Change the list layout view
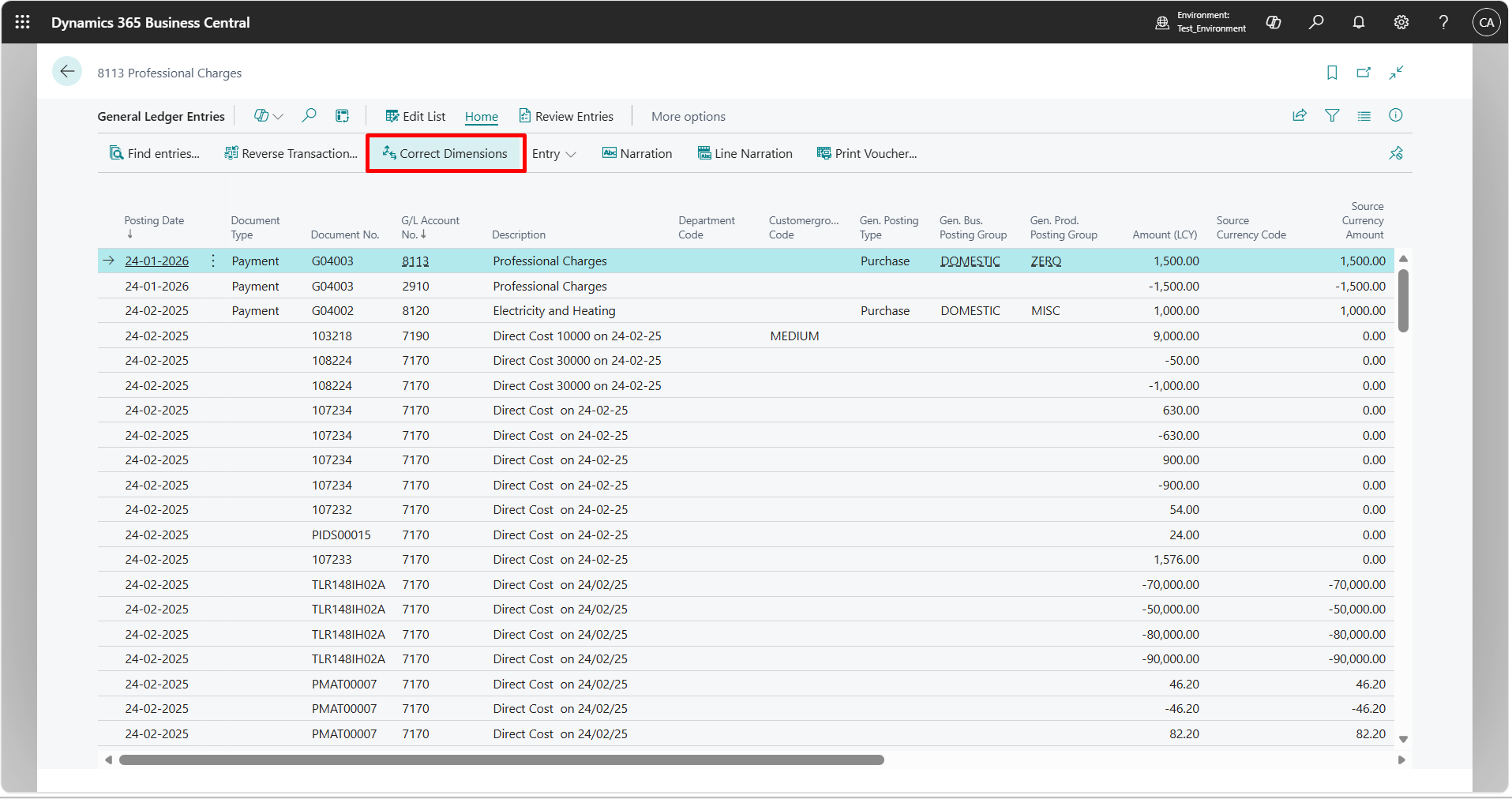Viewport: 1512px width, 799px height. [x=1364, y=115]
